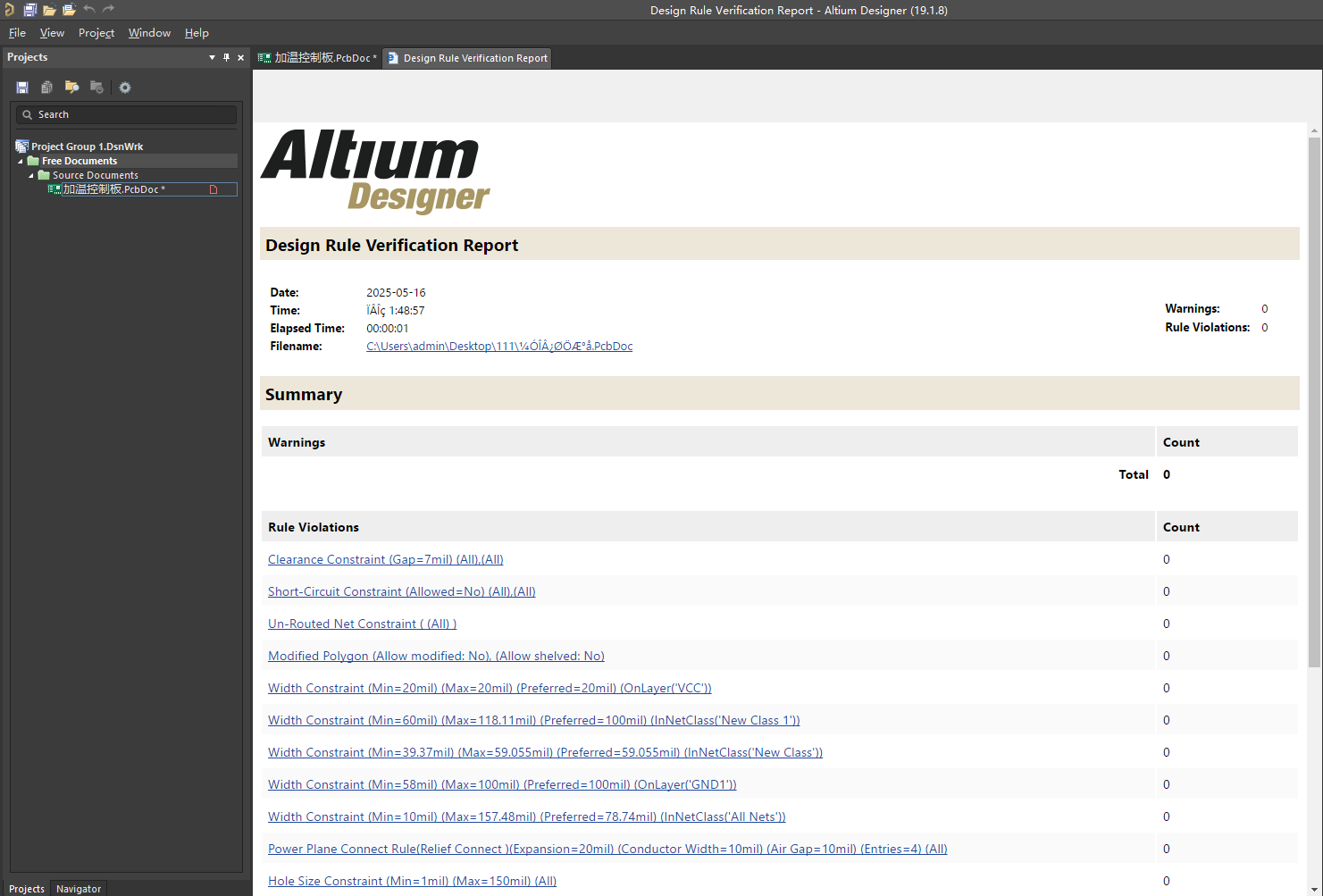Open the Power Plane Connect Rule link

(607, 850)
